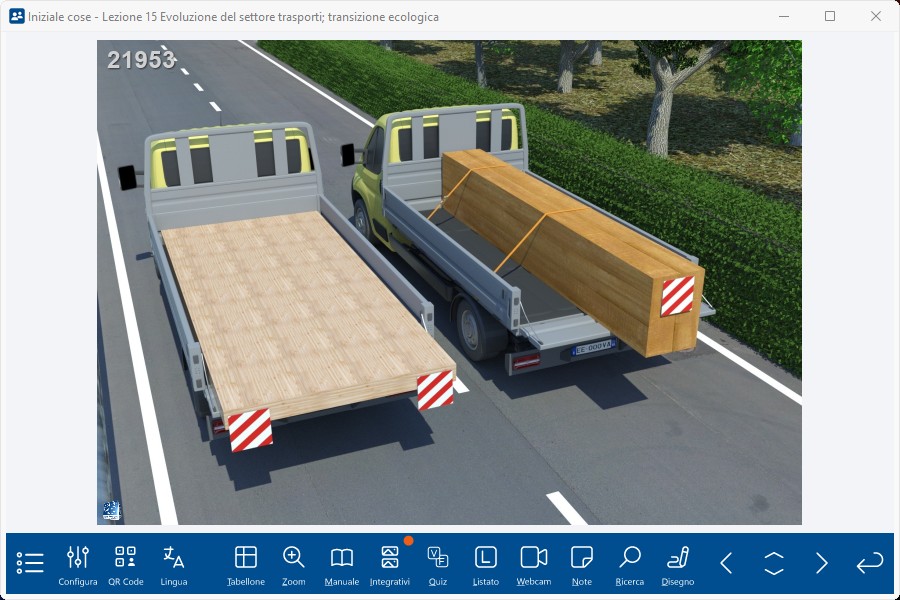Viewport: 900px width, 600px height.
Task: Go to previous slide arrow
Action: click(x=726, y=563)
